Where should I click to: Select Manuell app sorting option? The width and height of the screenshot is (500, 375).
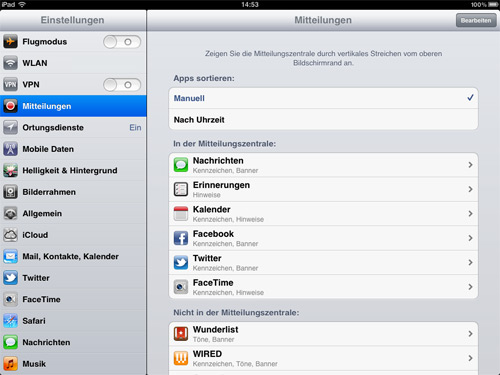click(x=323, y=98)
